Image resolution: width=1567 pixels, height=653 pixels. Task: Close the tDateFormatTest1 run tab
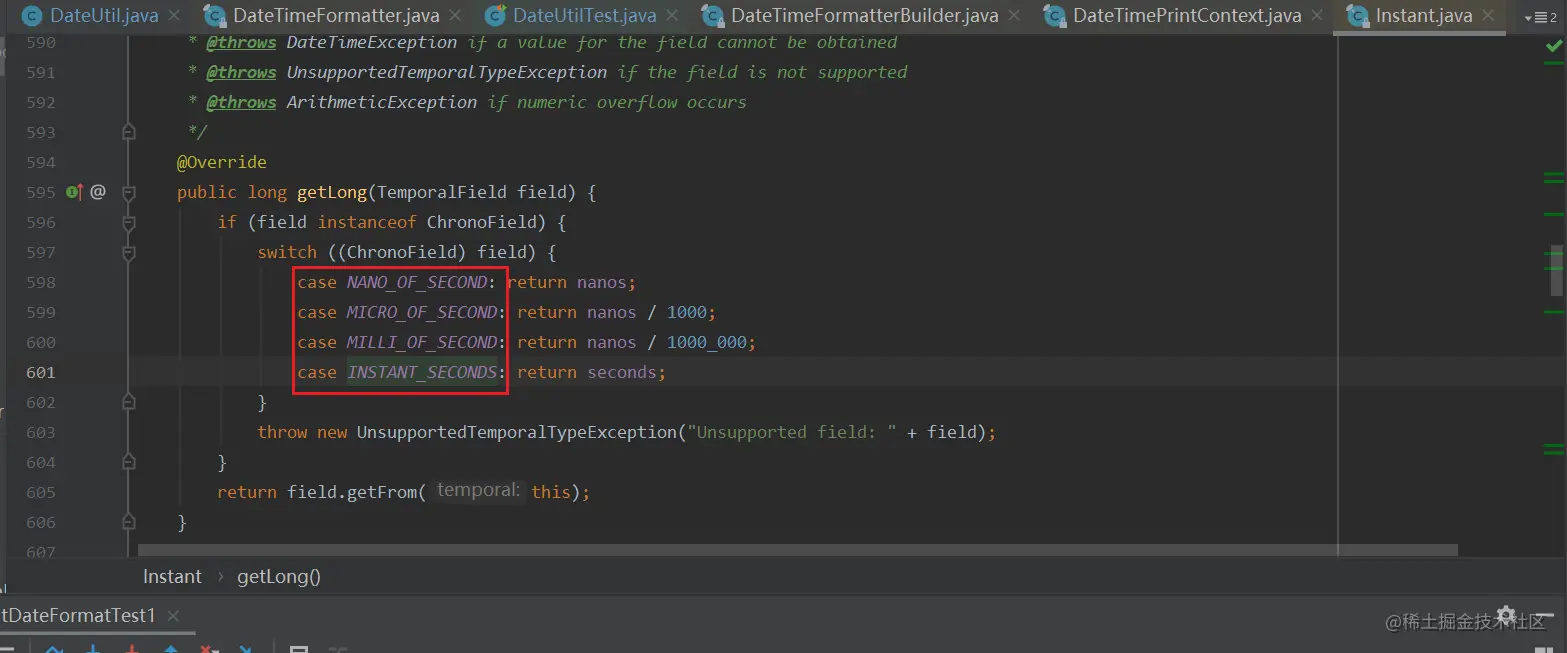point(173,616)
